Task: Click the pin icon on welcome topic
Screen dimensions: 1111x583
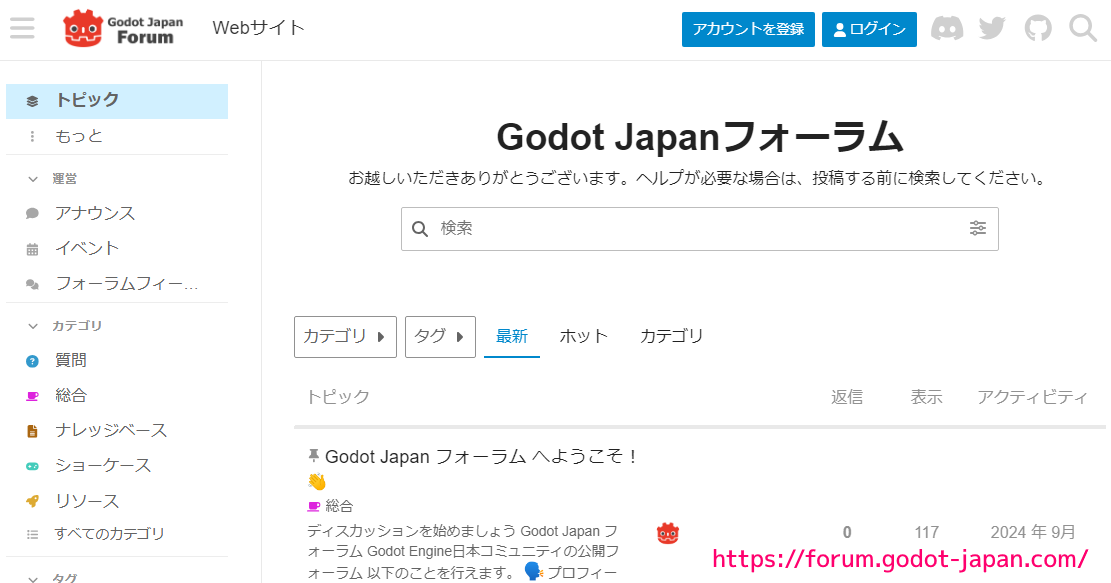Action: pos(313,455)
